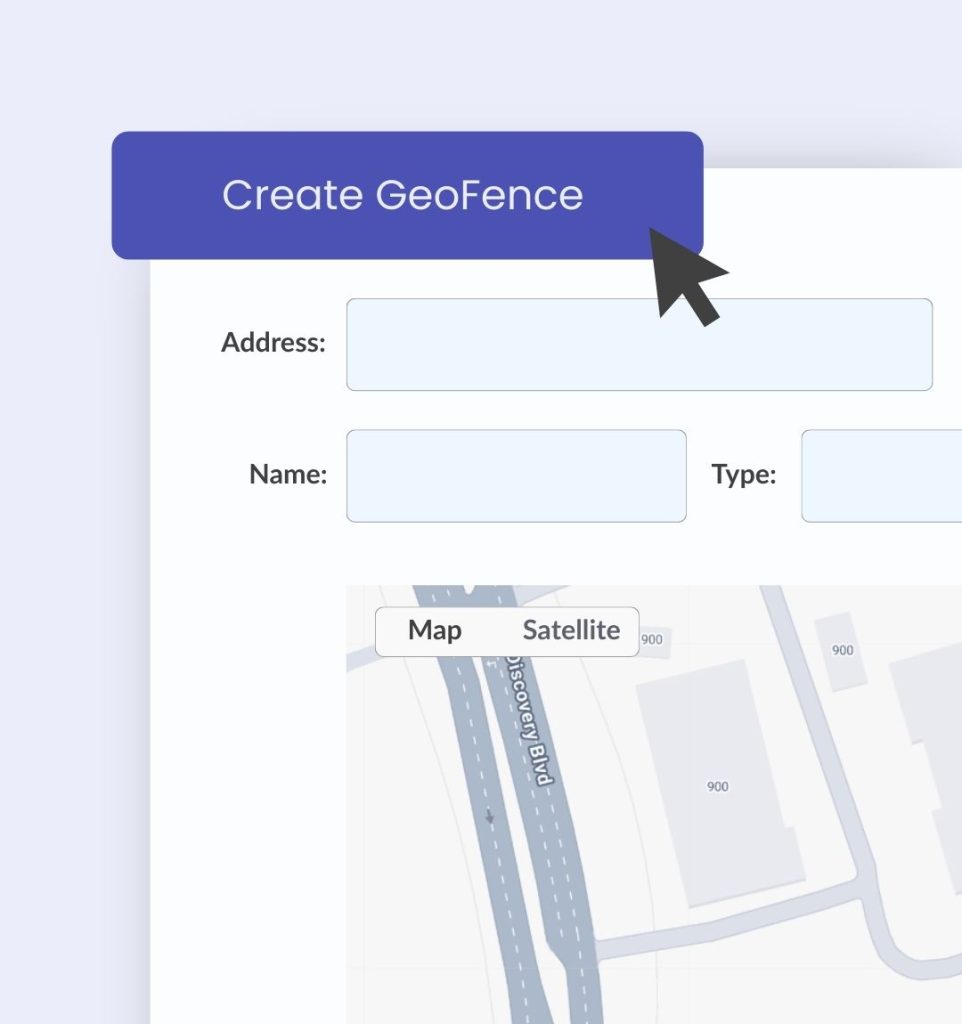This screenshot has width=962, height=1024.
Task: Switch to the Satellite map view
Action: (x=572, y=630)
